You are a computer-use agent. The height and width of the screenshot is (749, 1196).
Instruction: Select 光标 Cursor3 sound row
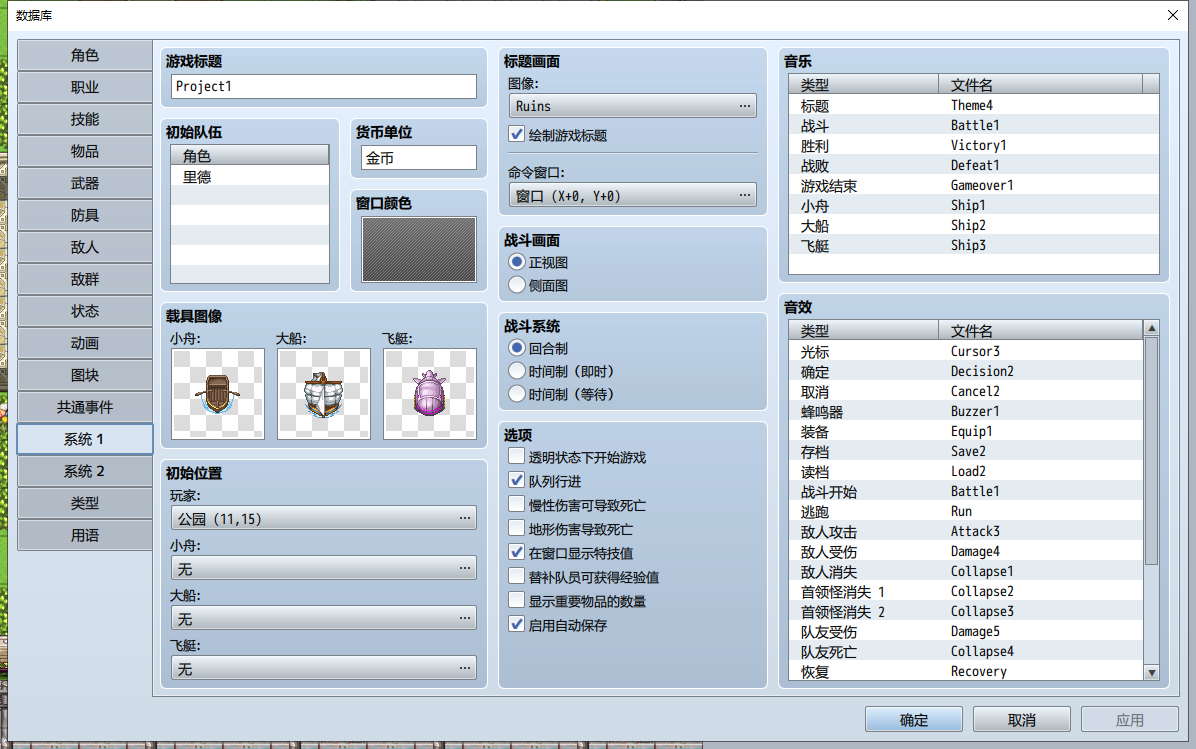(966, 352)
